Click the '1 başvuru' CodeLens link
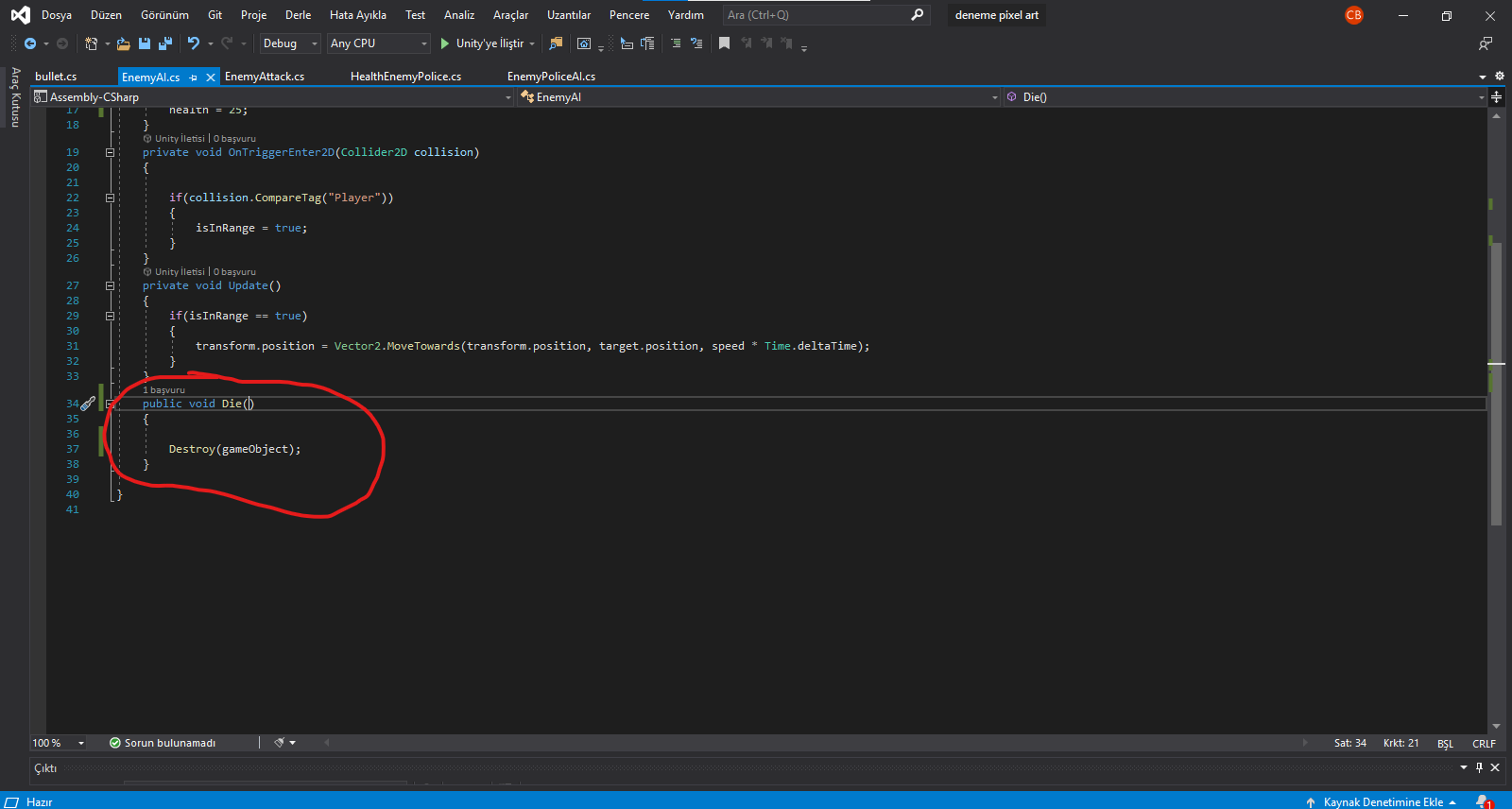Screen dimensions: 1512x809 tap(163, 389)
